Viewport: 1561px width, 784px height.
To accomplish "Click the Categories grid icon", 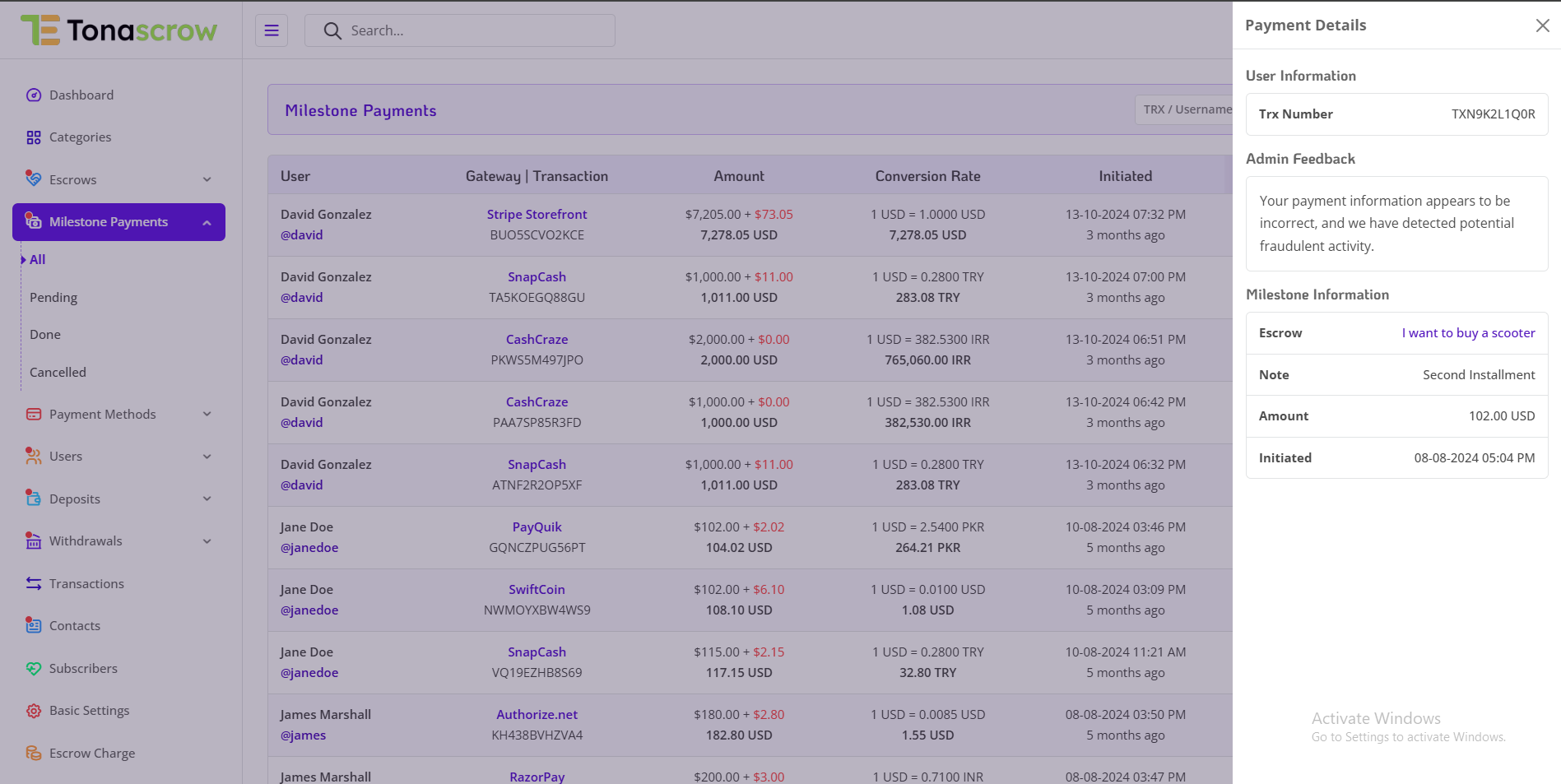I will click(34, 137).
